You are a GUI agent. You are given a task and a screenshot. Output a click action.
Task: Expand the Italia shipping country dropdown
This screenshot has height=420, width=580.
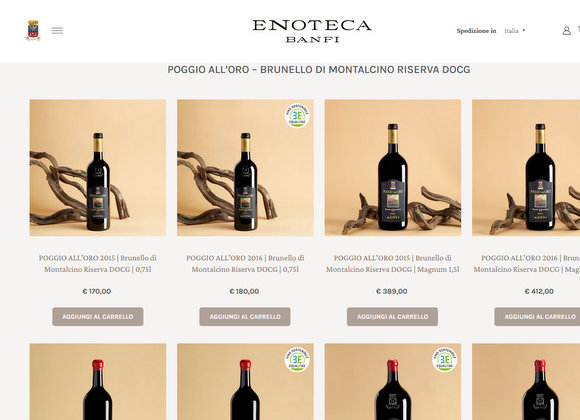[515, 31]
